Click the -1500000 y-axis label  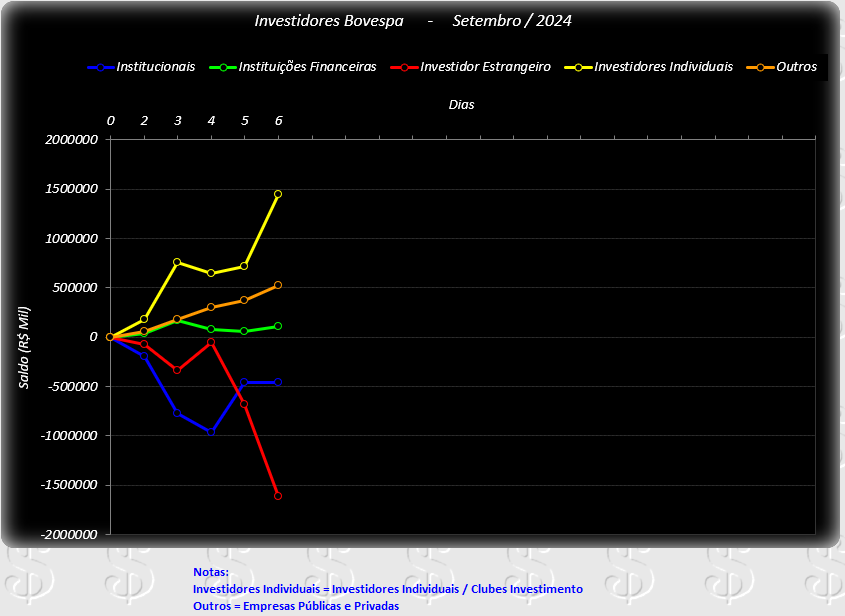coord(70,485)
